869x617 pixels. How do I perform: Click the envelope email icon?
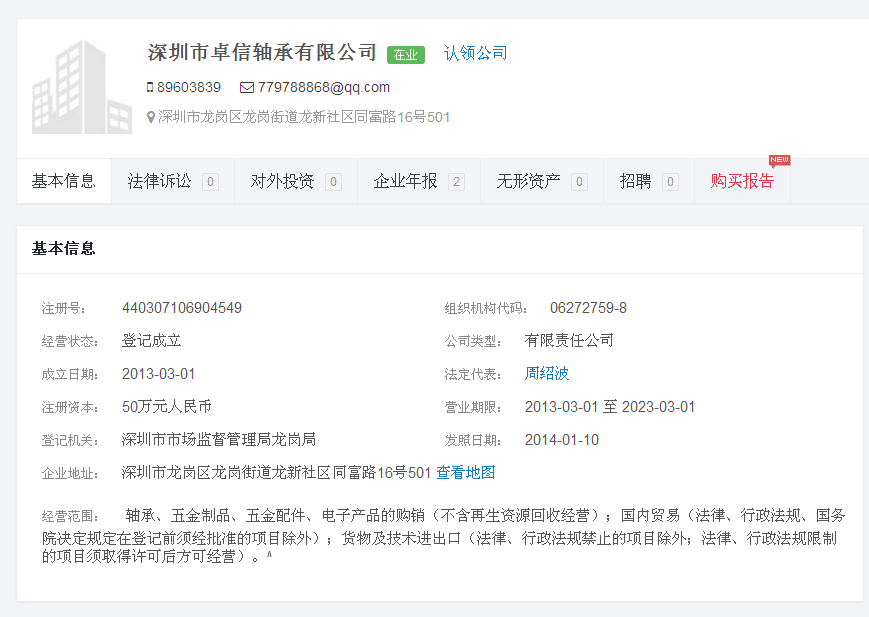[246, 87]
